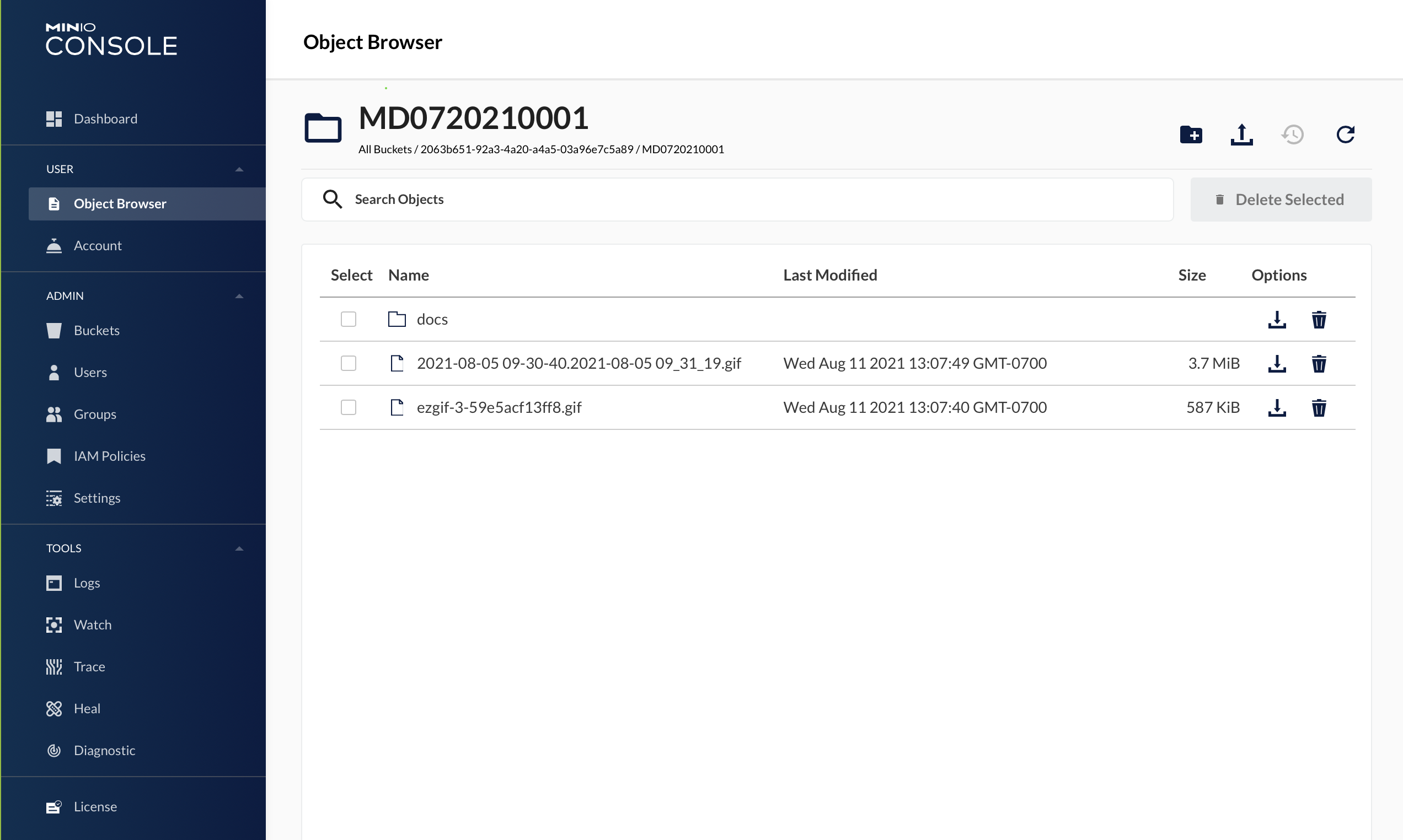Click the MD0720210001 folder title

tap(474, 118)
